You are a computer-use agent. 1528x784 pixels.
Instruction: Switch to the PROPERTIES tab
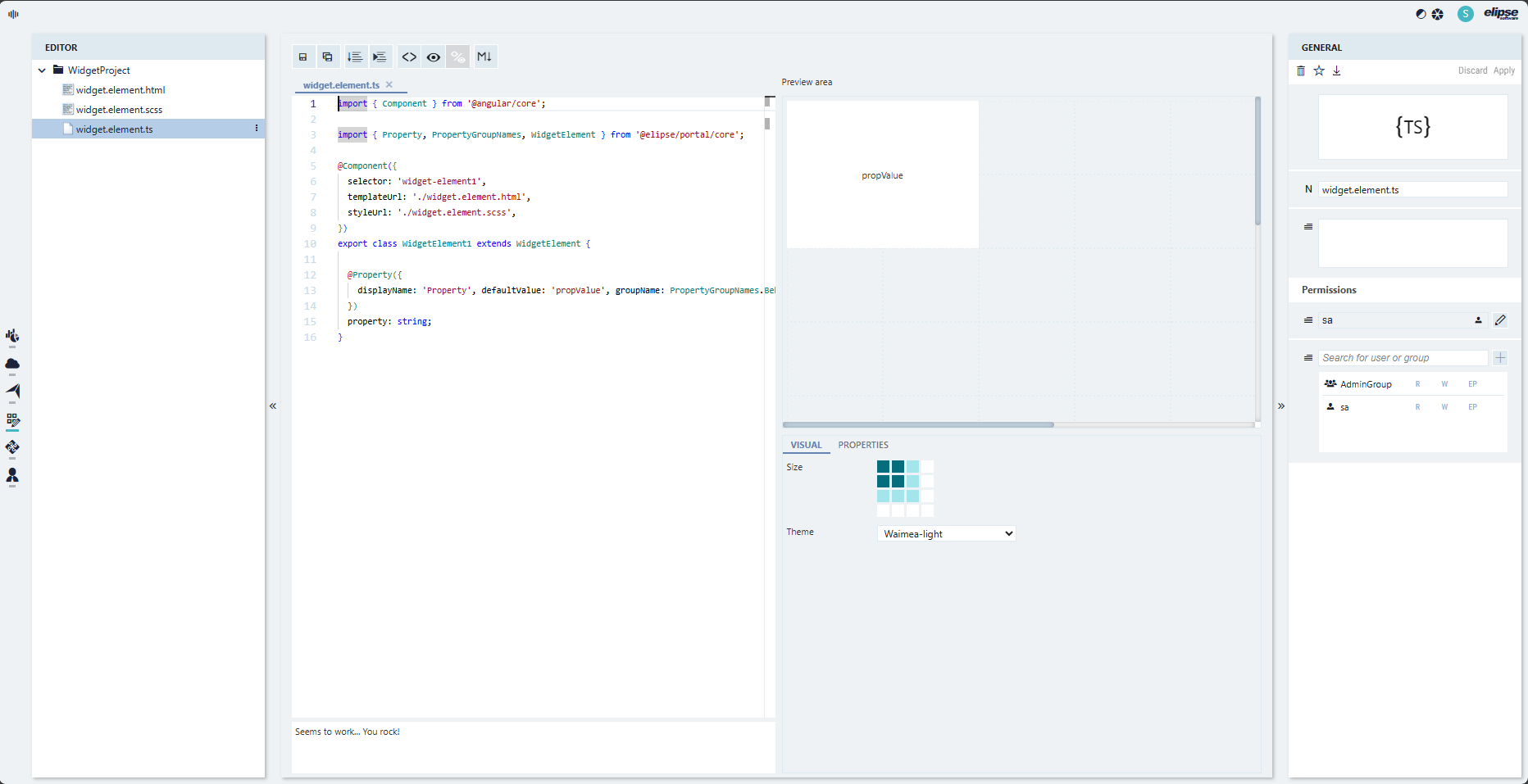[863, 446]
